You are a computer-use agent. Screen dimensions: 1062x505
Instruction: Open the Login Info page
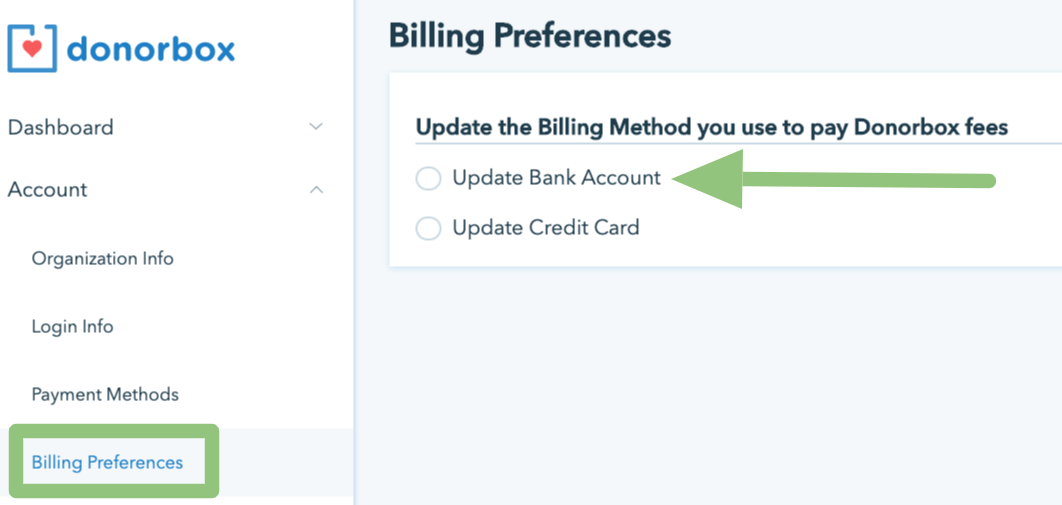click(x=73, y=326)
